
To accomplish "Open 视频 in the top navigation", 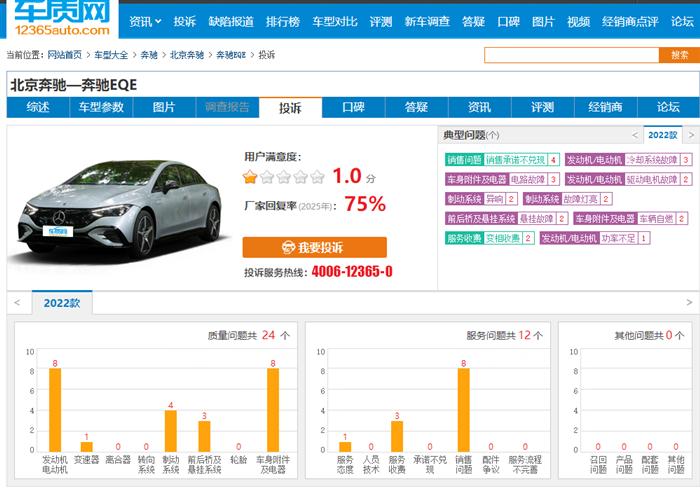I will coord(578,21).
